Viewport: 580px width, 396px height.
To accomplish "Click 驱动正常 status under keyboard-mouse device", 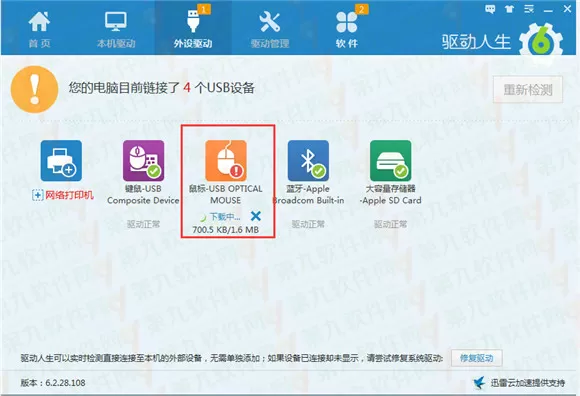I will pyautogui.click(x=144, y=224).
